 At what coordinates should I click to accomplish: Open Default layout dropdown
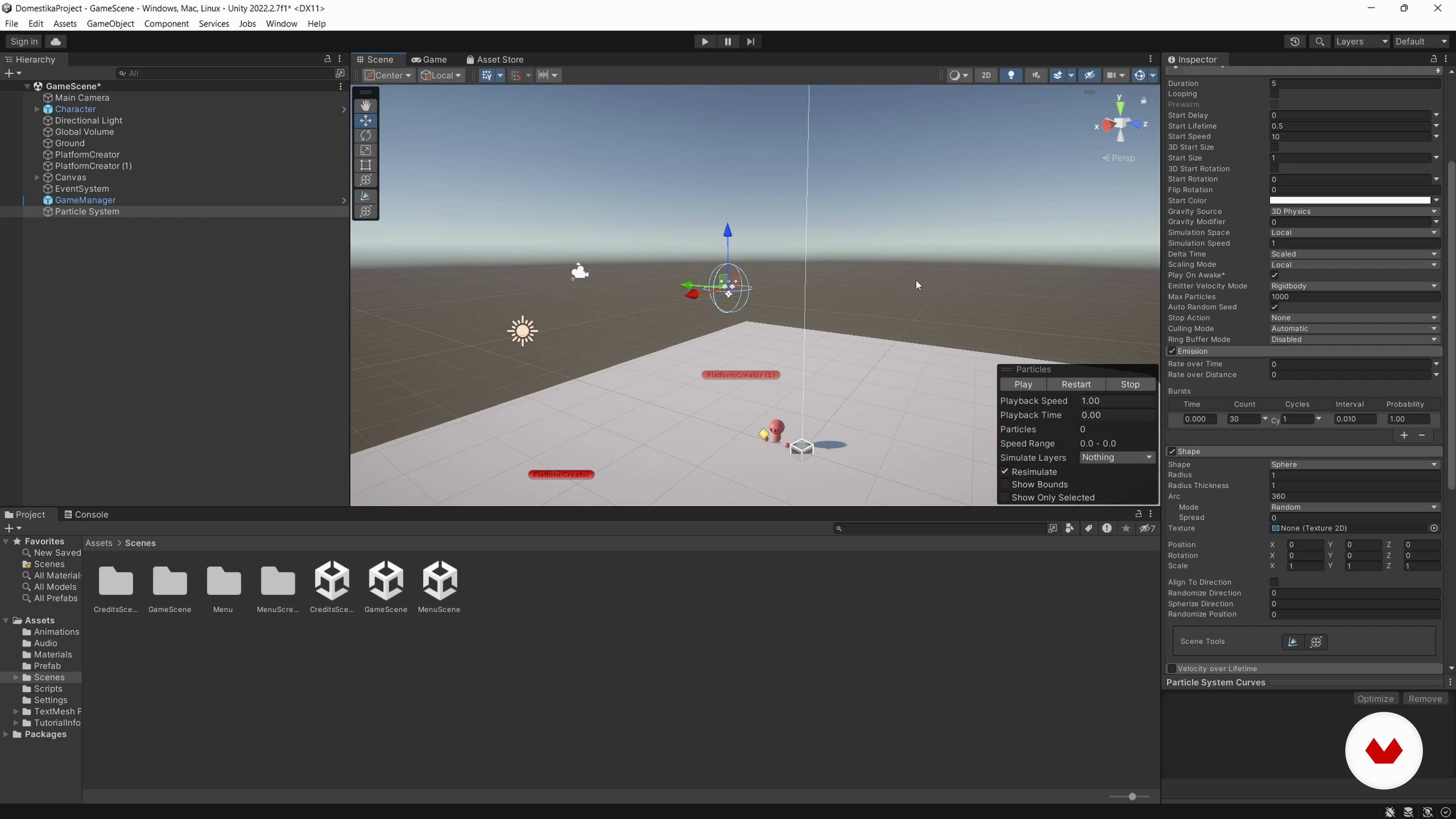pos(1421,41)
